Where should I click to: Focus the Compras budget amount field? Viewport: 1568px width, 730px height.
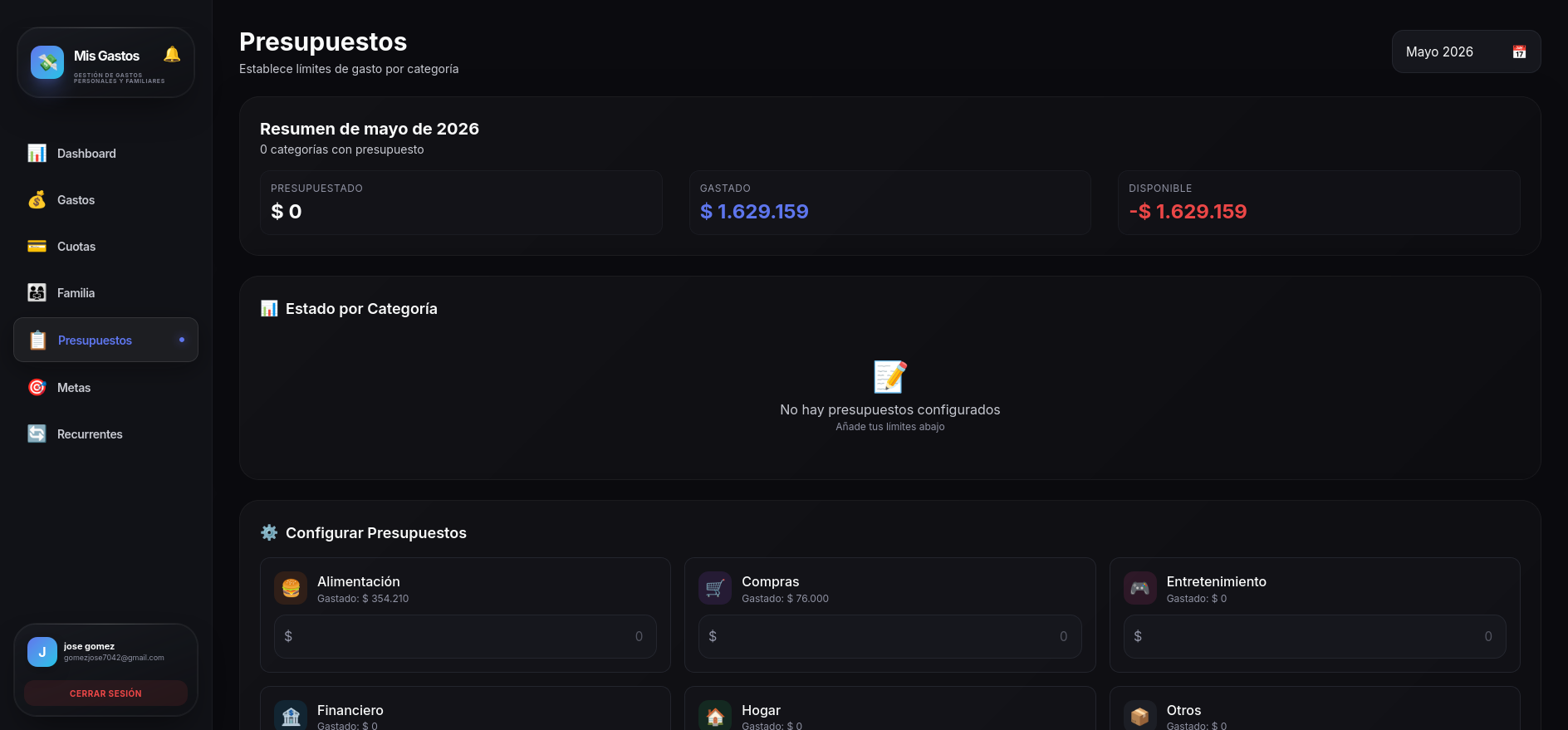point(889,637)
